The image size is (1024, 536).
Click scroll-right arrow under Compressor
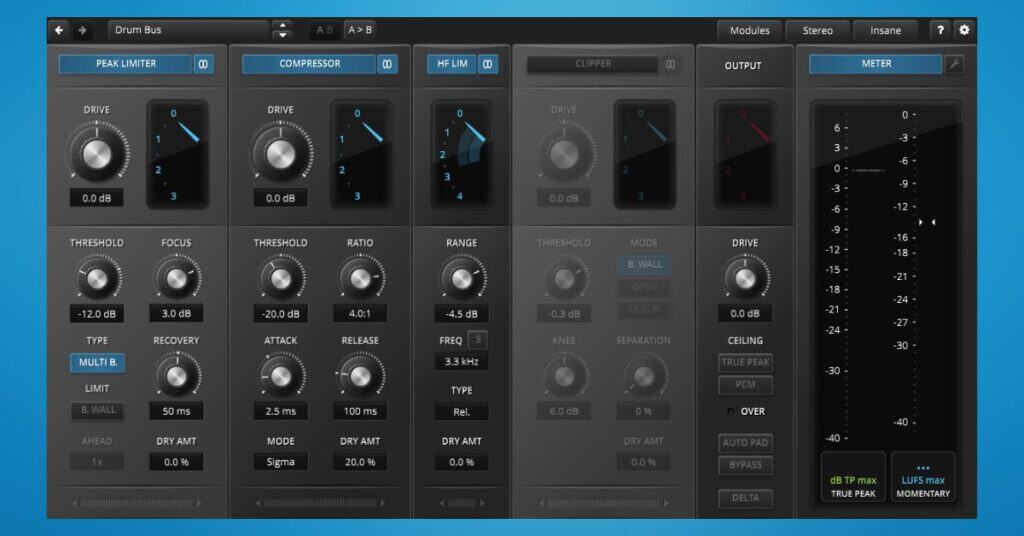click(383, 503)
